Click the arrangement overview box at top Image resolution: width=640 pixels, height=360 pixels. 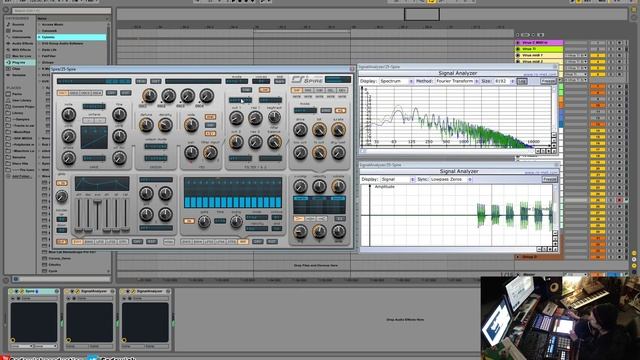pos(422,14)
